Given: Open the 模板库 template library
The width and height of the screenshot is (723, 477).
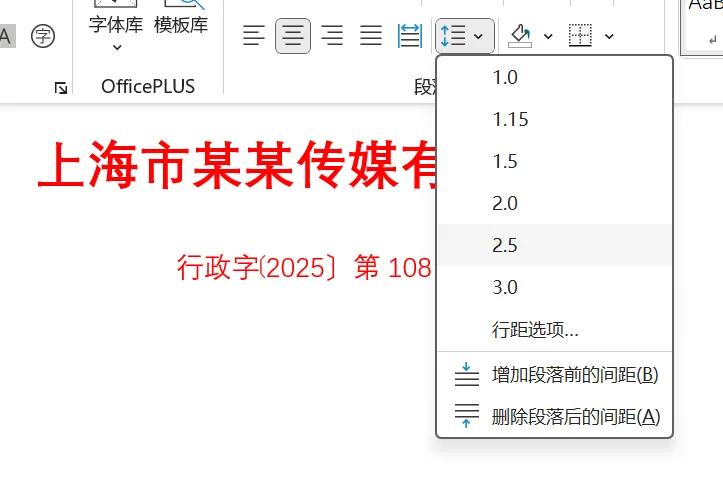Looking at the screenshot, I should click(181, 24).
